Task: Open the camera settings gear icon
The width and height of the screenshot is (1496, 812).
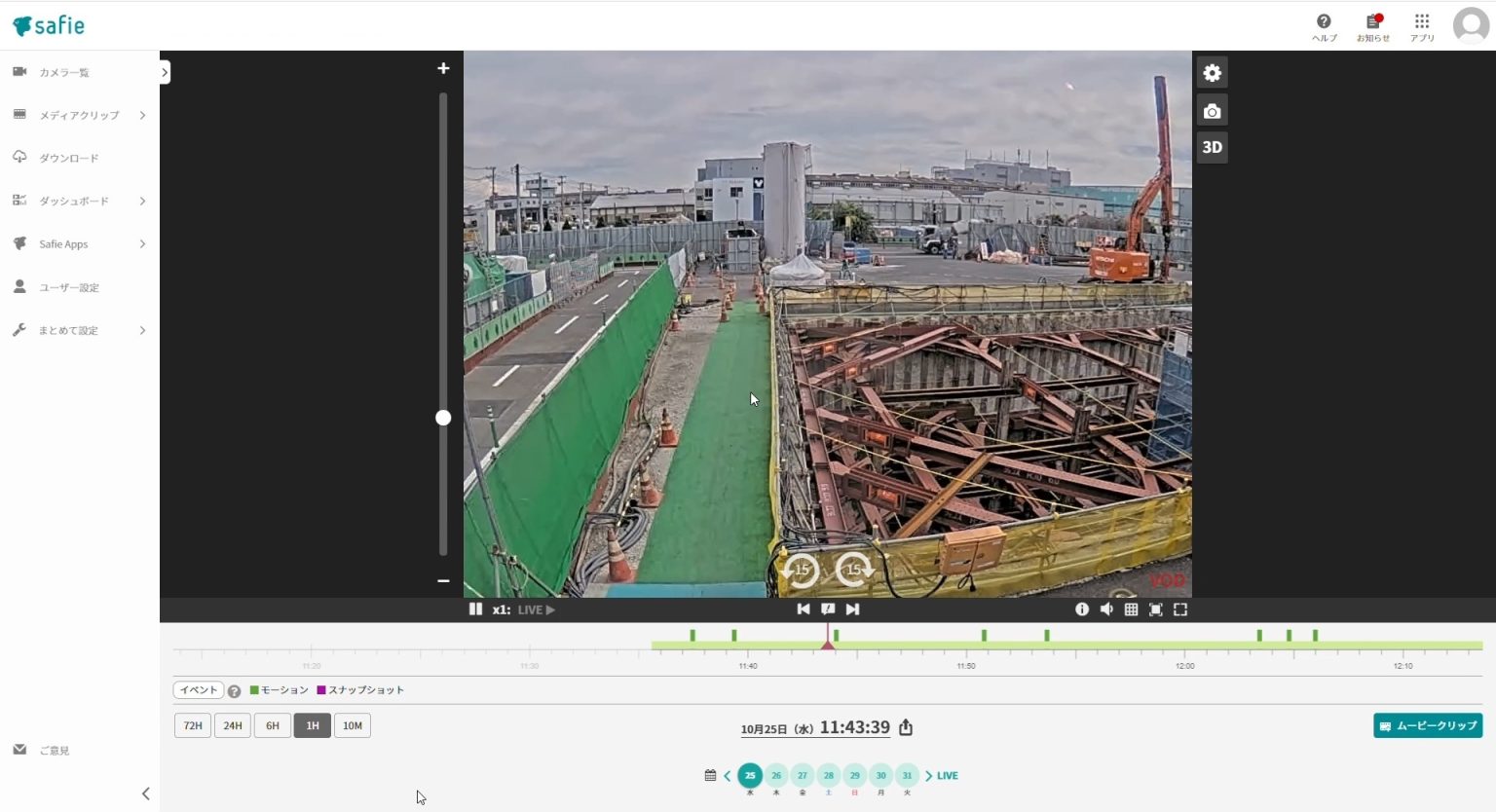Action: pos(1212,72)
